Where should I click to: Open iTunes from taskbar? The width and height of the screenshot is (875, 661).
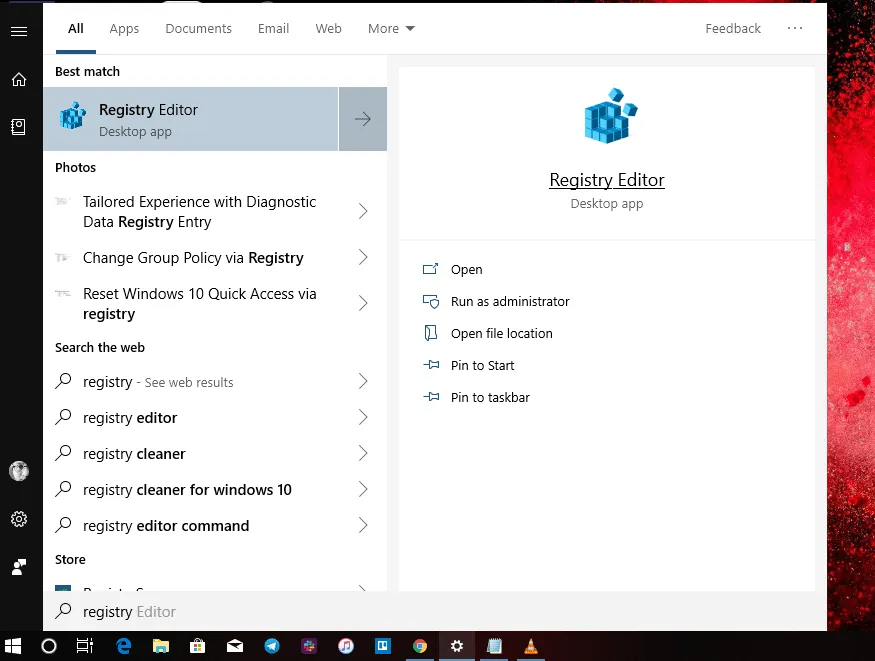pyautogui.click(x=346, y=646)
